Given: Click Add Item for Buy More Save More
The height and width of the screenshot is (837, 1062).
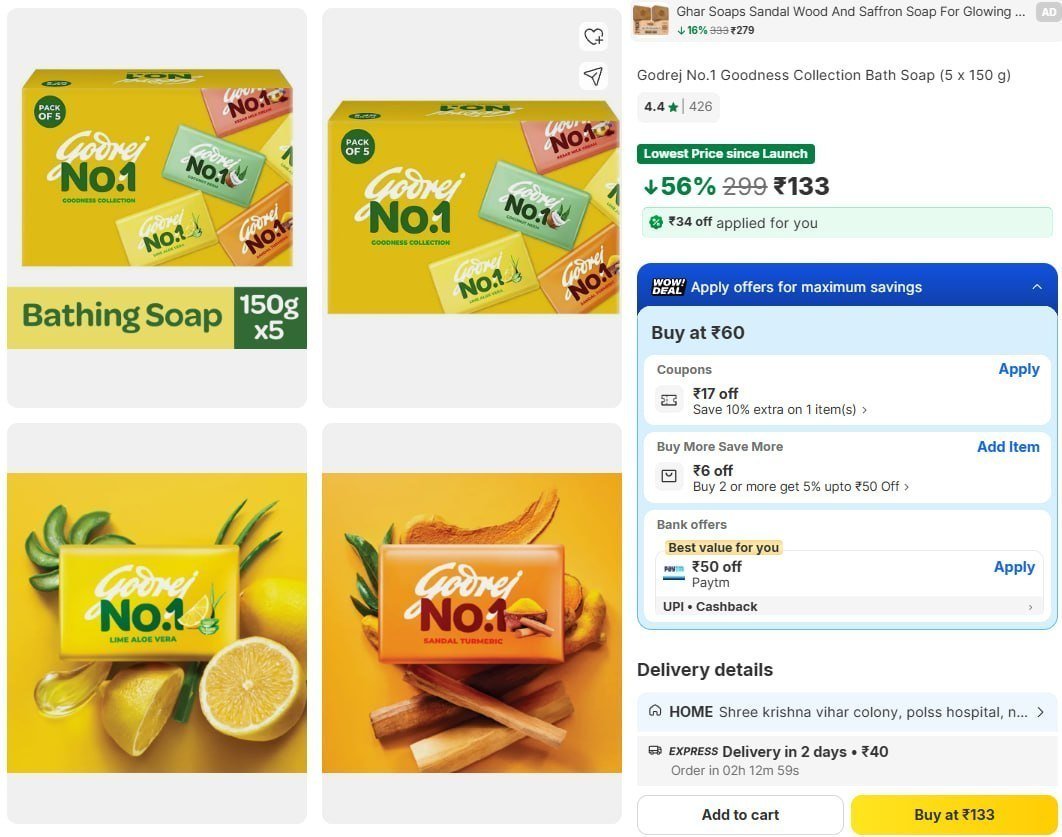Looking at the screenshot, I should click(x=1008, y=447).
